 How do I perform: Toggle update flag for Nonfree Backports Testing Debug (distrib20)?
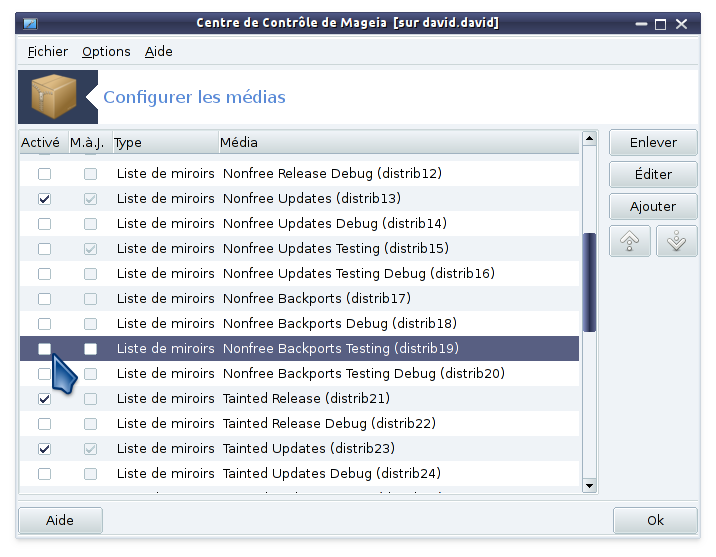tap(90, 374)
